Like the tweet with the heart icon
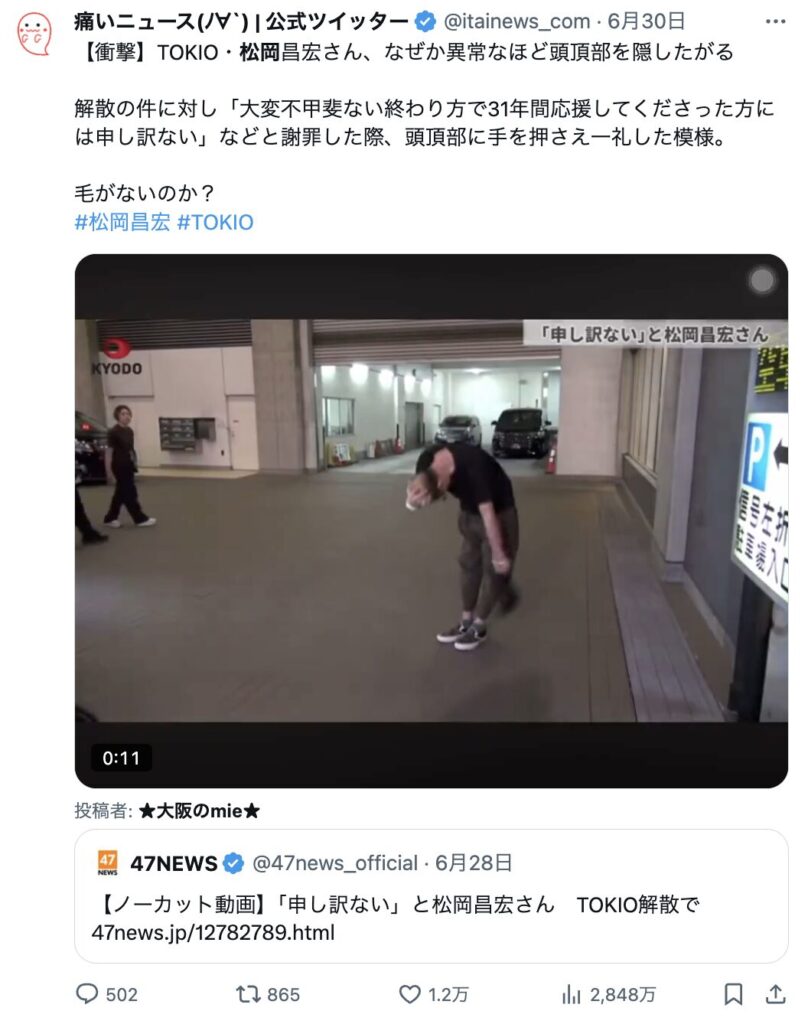This screenshot has width=808, height=1024. [x=410, y=994]
